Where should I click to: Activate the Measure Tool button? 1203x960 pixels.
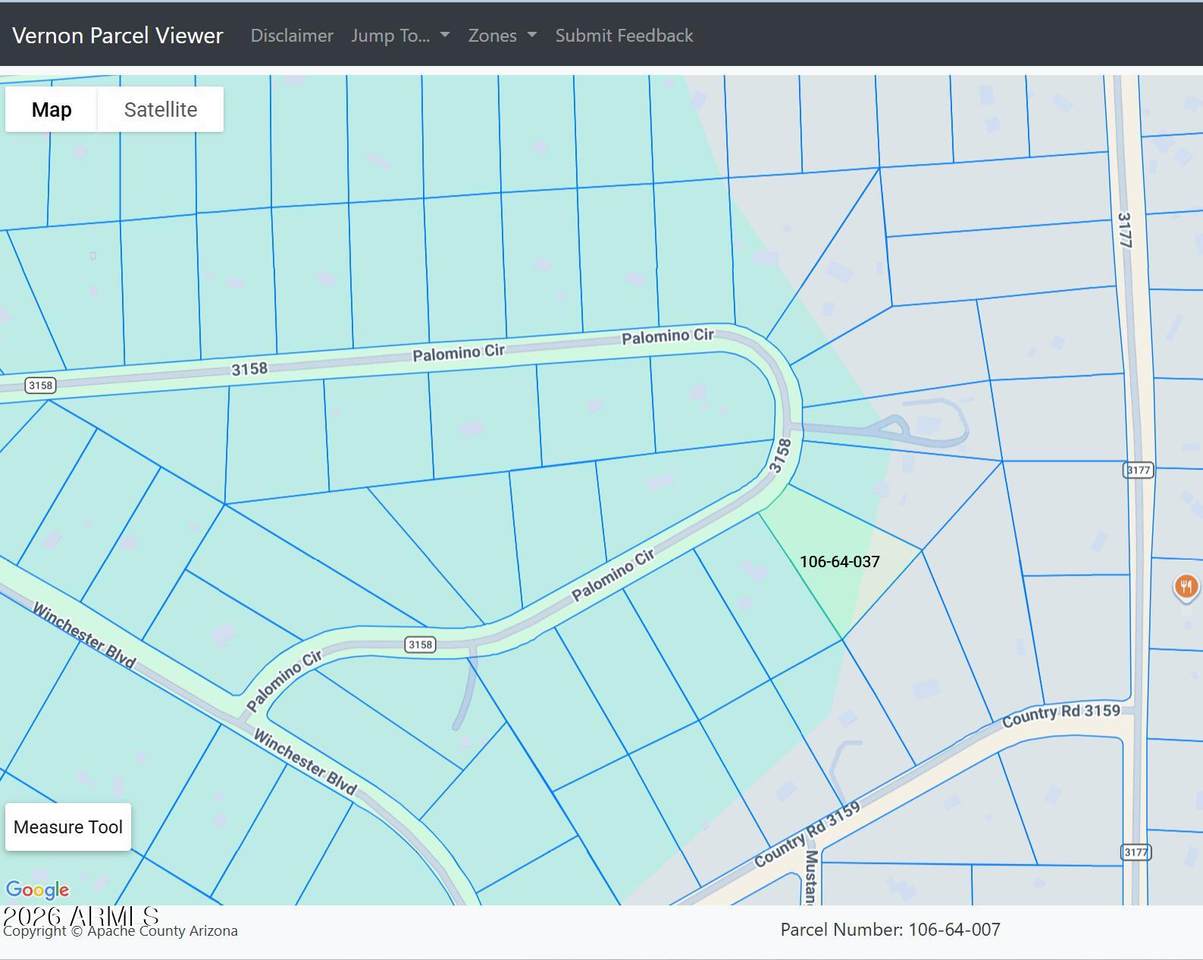(x=68, y=827)
